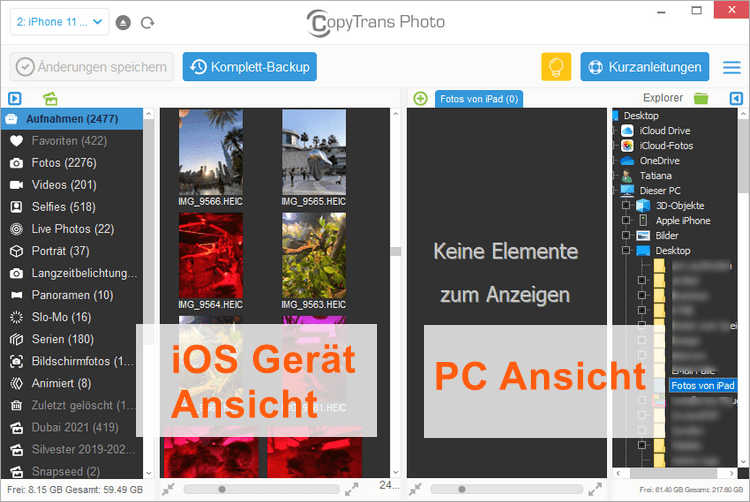The height and width of the screenshot is (502, 750).
Task: Refresh the device contents
Action: click(x=147, y=22)
